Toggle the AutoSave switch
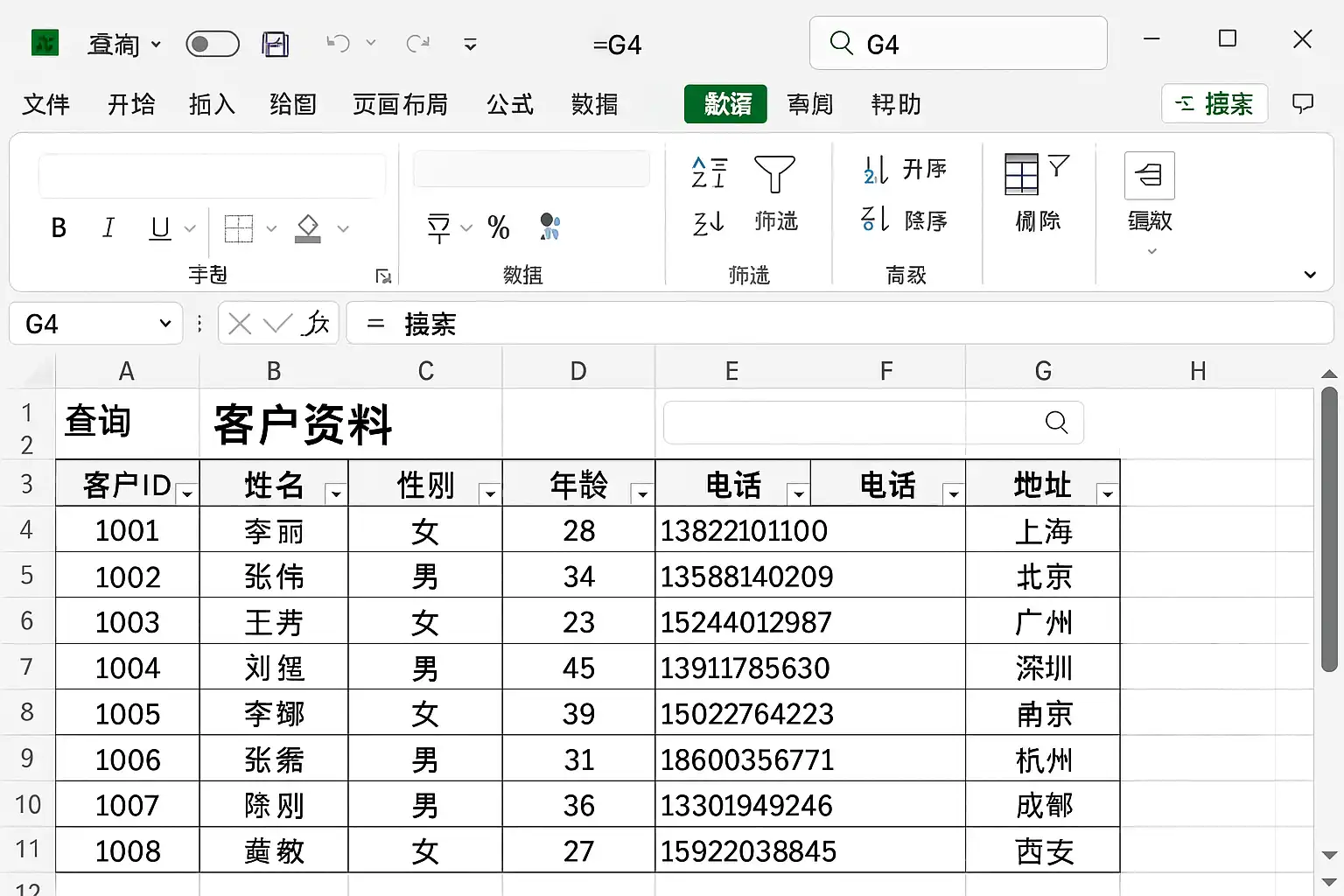This screenshot has height=896, width=1344. coord(213,44)
